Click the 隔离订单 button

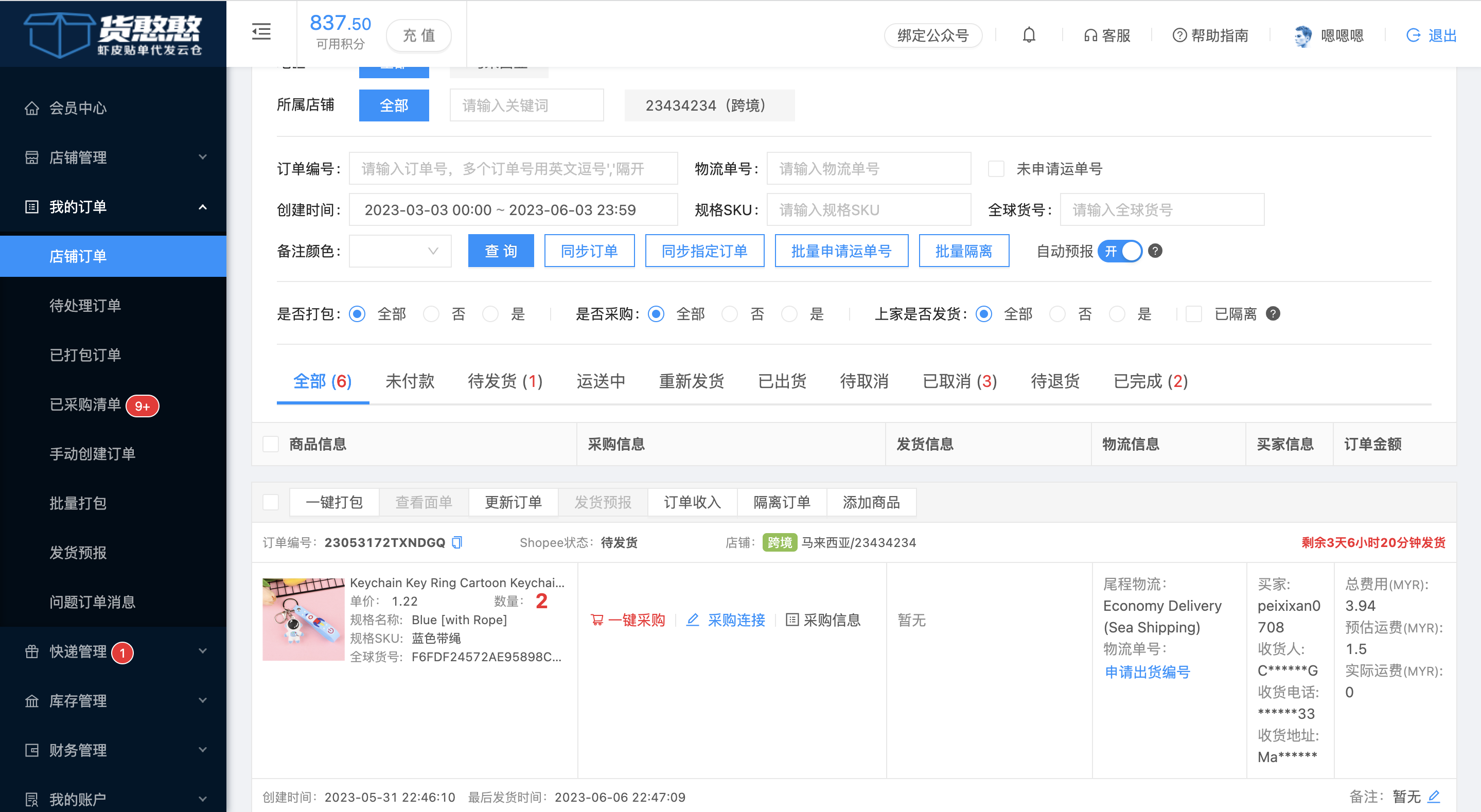781,502
